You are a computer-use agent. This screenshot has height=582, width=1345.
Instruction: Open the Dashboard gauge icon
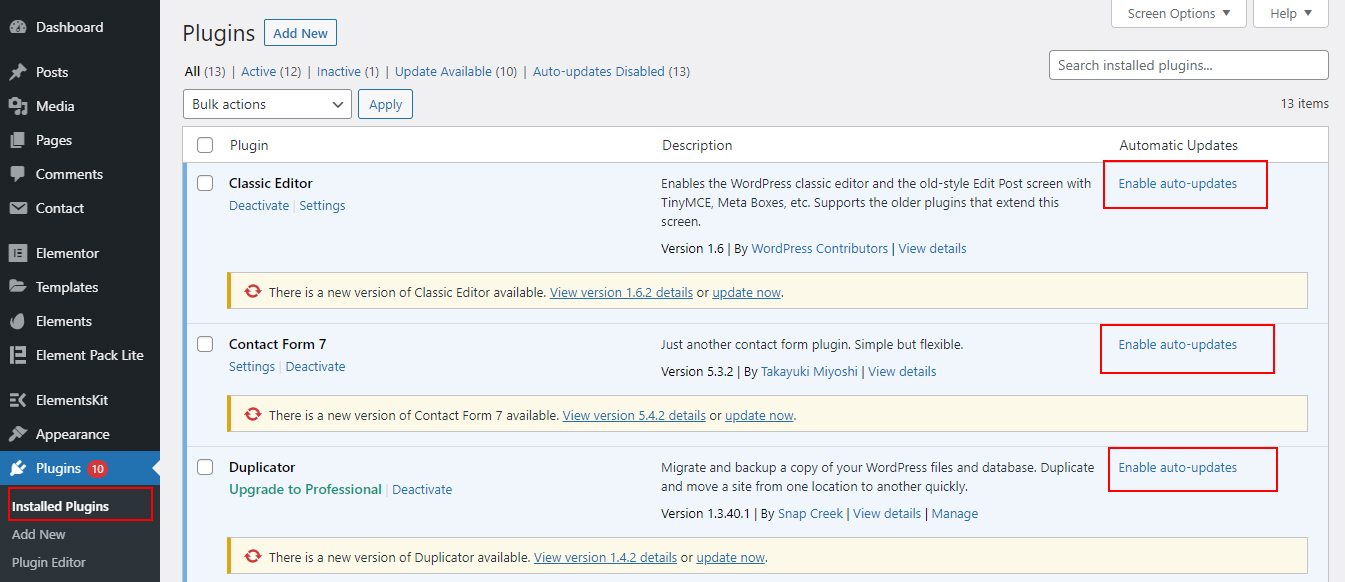pyautogui.click(x=17, y=27)
